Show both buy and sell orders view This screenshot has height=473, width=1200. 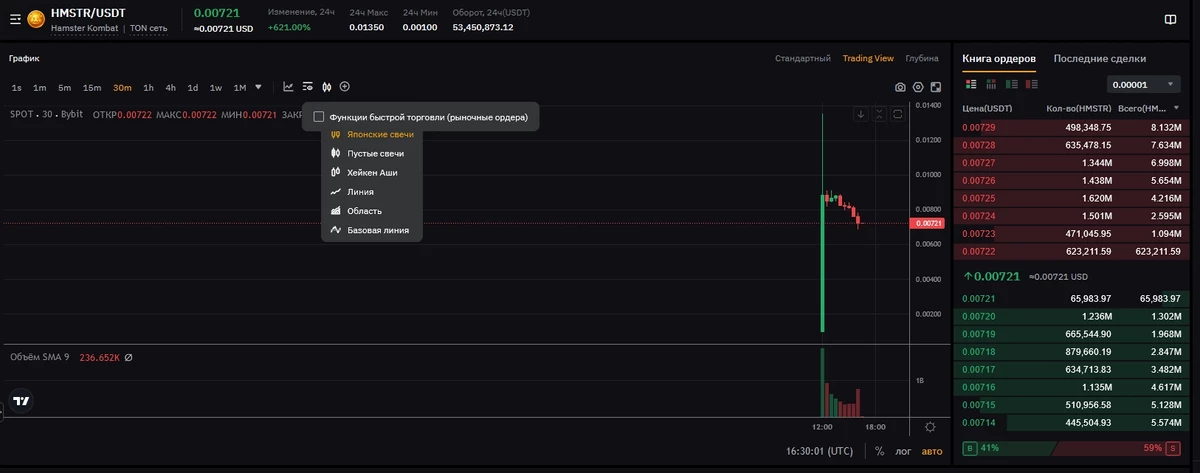coord(970,85)
